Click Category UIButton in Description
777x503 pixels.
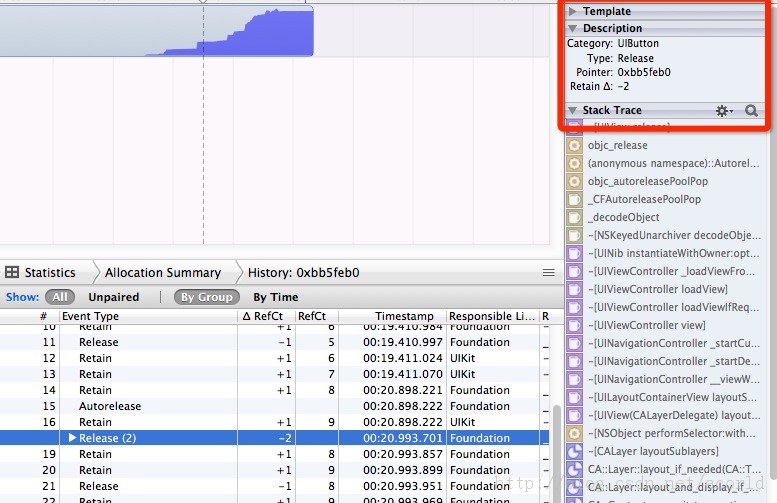[638, 44]
